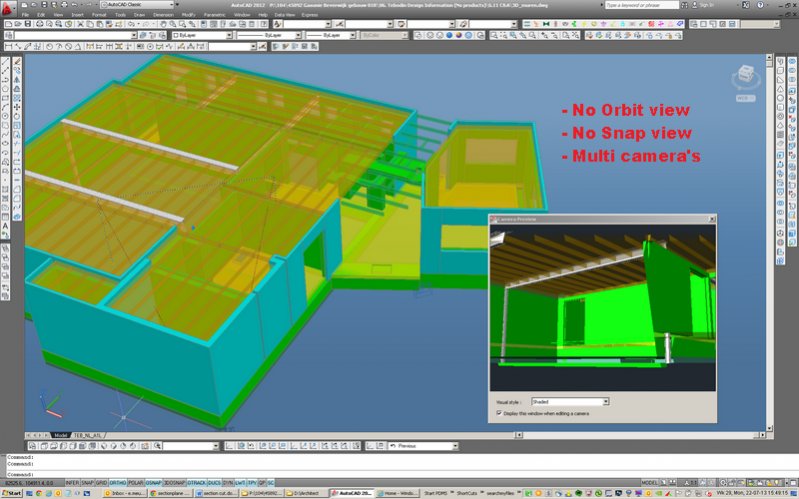Open the Express menu
Viewport: 799px width, 499px height.
pyautogui.click(x=309, y=15)
